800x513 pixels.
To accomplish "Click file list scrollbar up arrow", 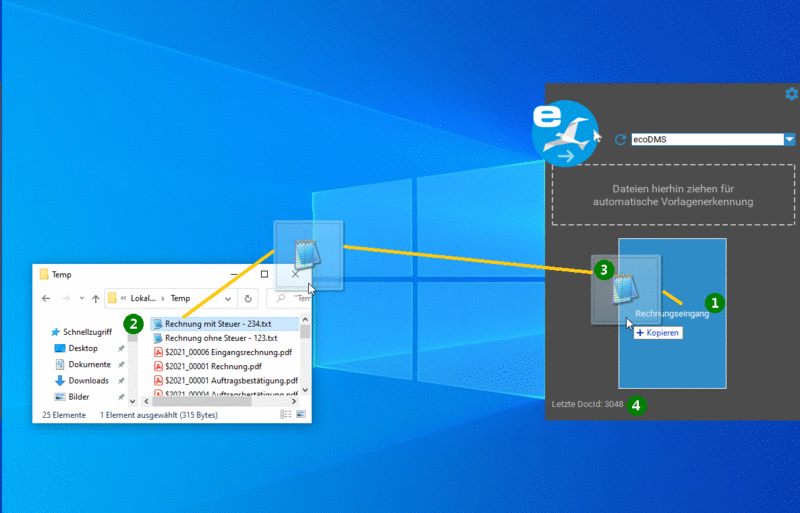I will pos(305,320).
